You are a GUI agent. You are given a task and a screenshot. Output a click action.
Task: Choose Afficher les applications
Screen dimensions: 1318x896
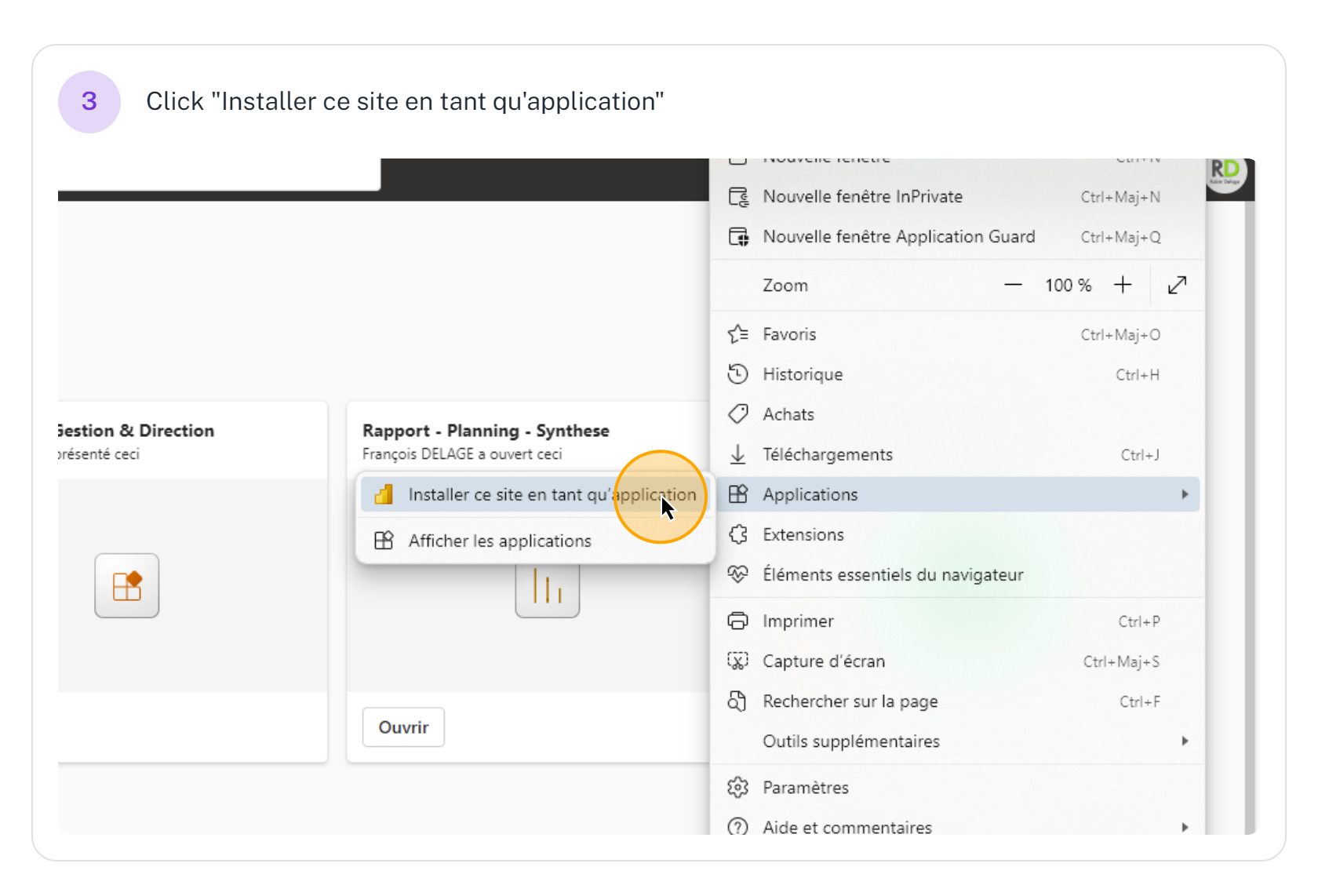500,541
